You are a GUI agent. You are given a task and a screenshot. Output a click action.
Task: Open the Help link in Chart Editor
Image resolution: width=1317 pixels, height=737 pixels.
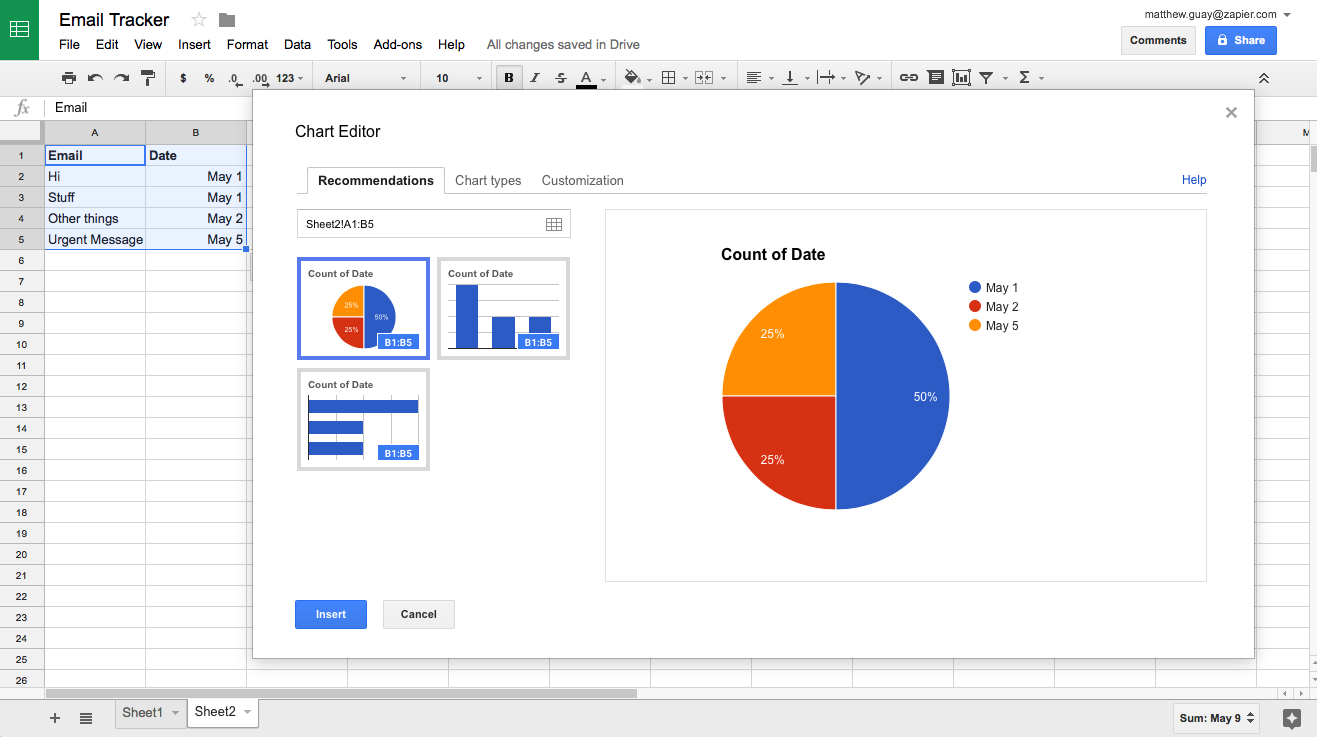1194,180
